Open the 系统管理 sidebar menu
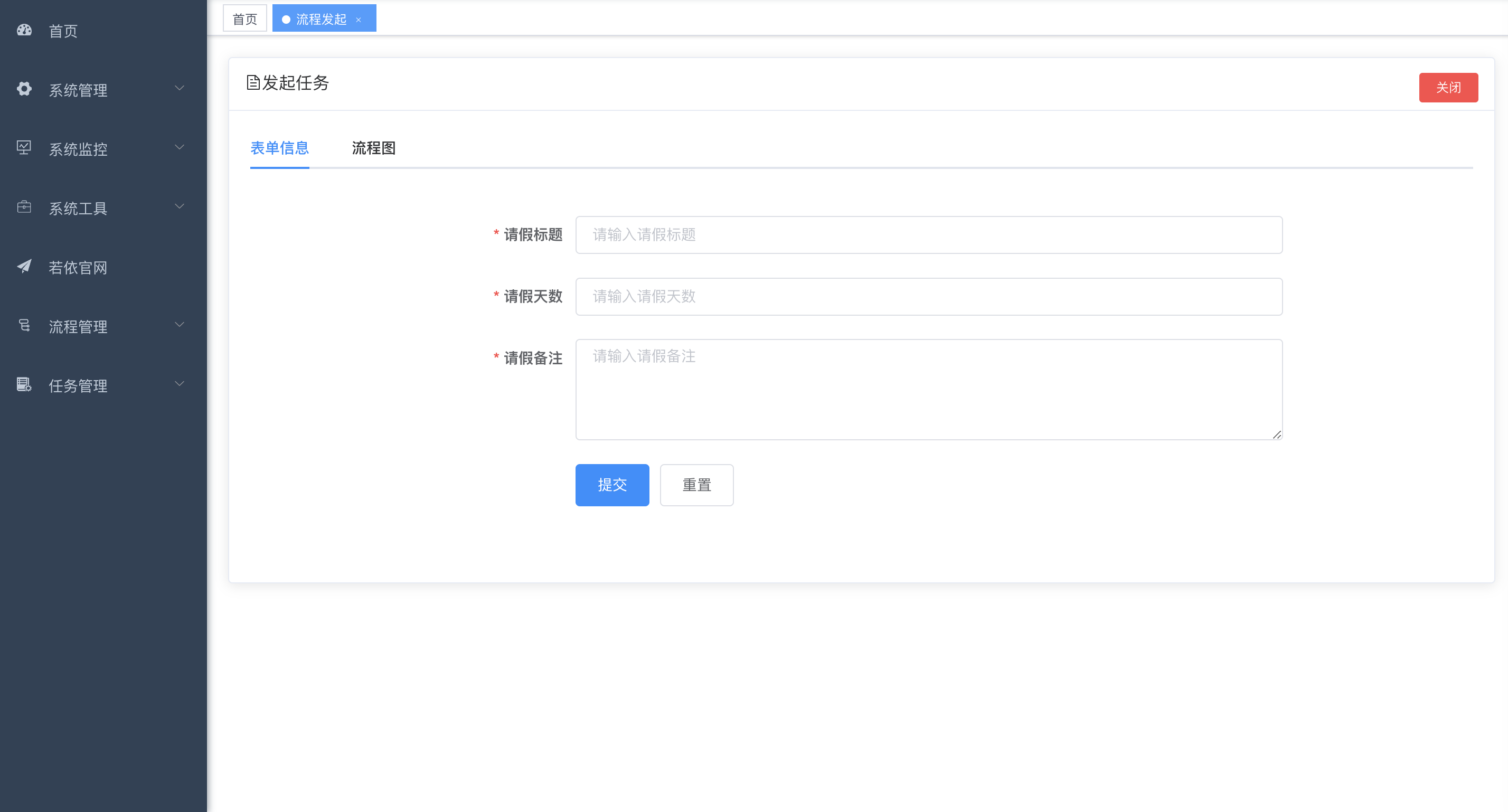Viewport: 1508px width, 812px height. (103, 89)
